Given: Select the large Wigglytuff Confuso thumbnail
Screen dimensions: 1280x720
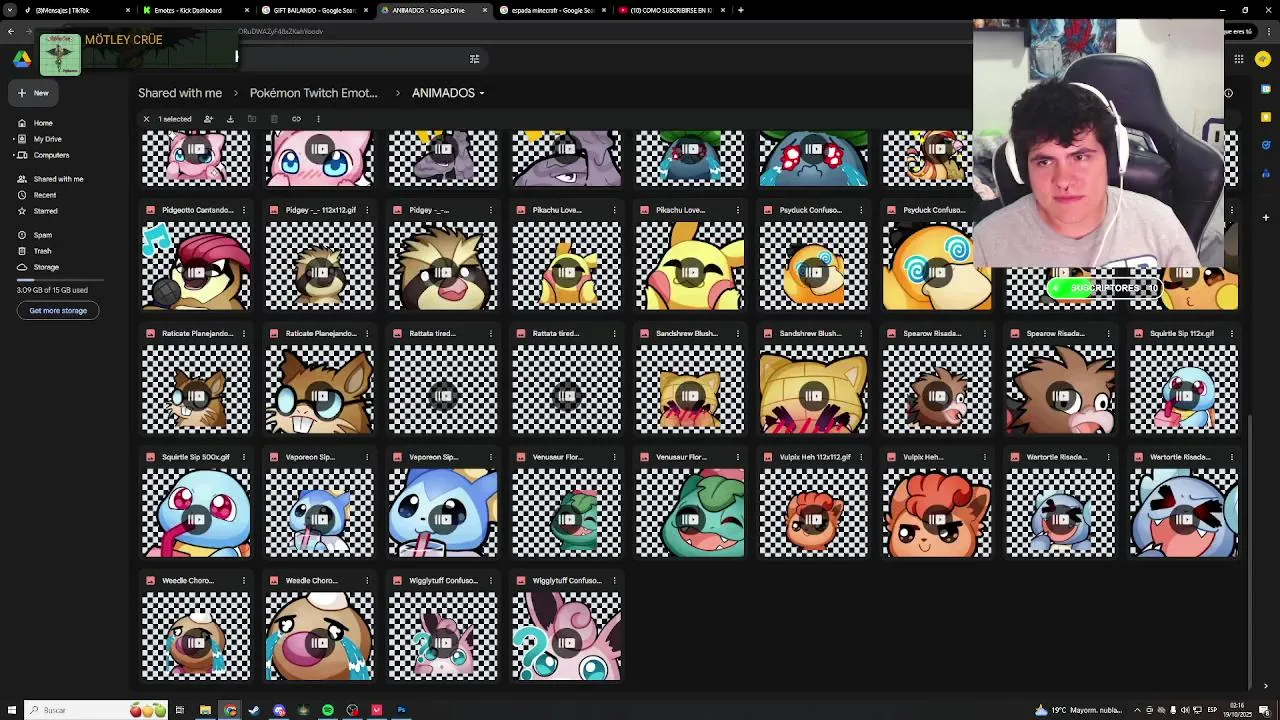Looking at the screenshot, I should tap(566, 636).
